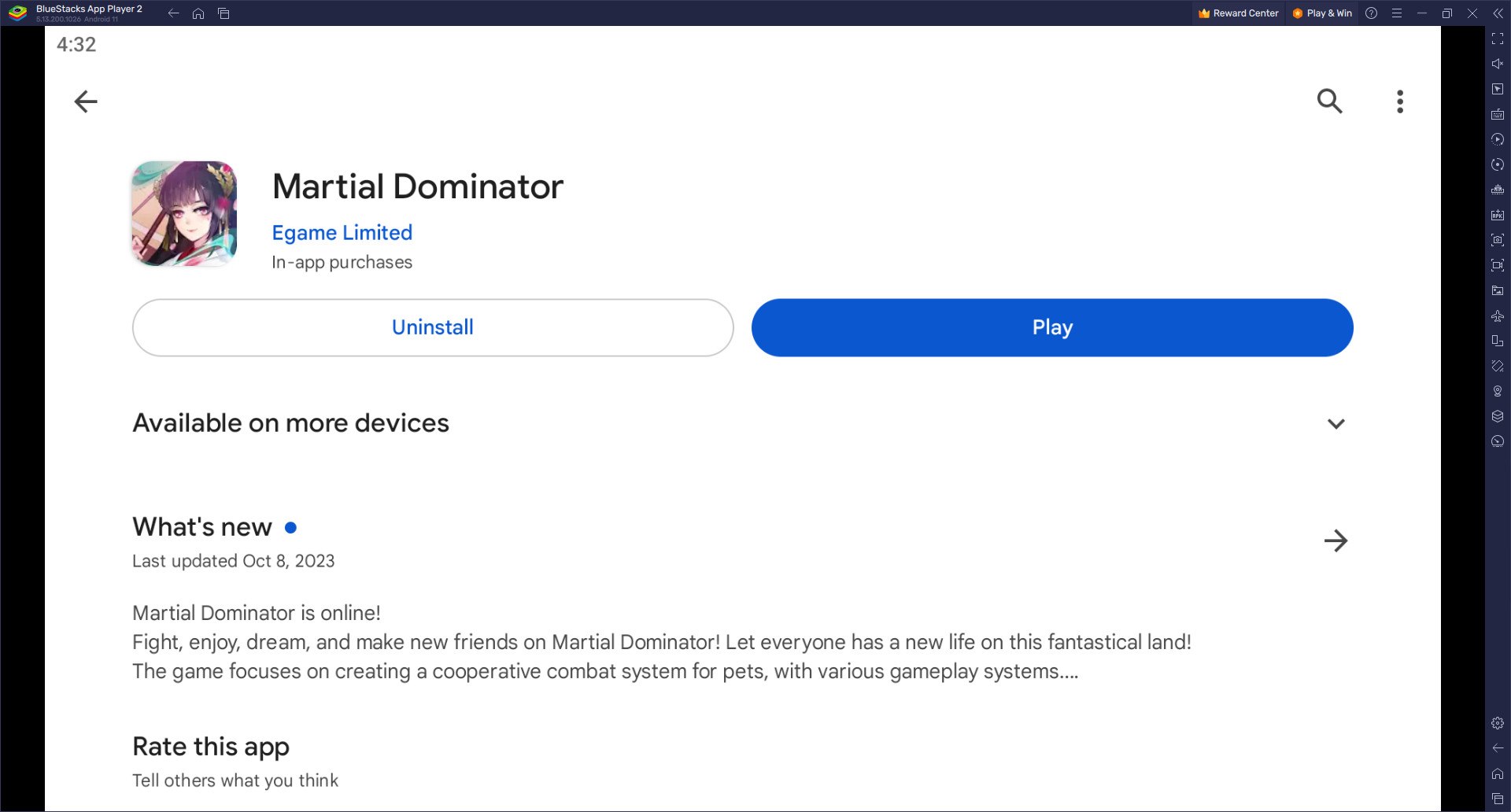
Task: Go to BlueStacks home from title bar
Action: point(198,13)
